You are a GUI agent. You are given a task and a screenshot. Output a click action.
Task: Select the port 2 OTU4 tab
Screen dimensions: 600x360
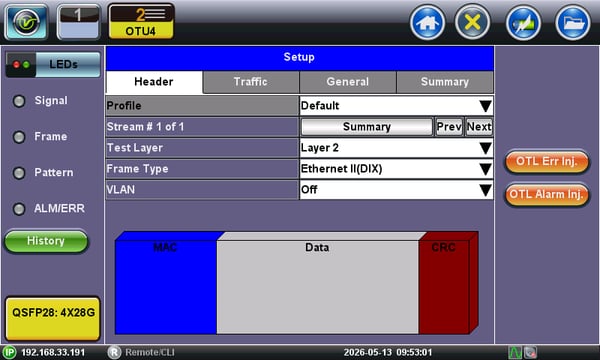141,21
